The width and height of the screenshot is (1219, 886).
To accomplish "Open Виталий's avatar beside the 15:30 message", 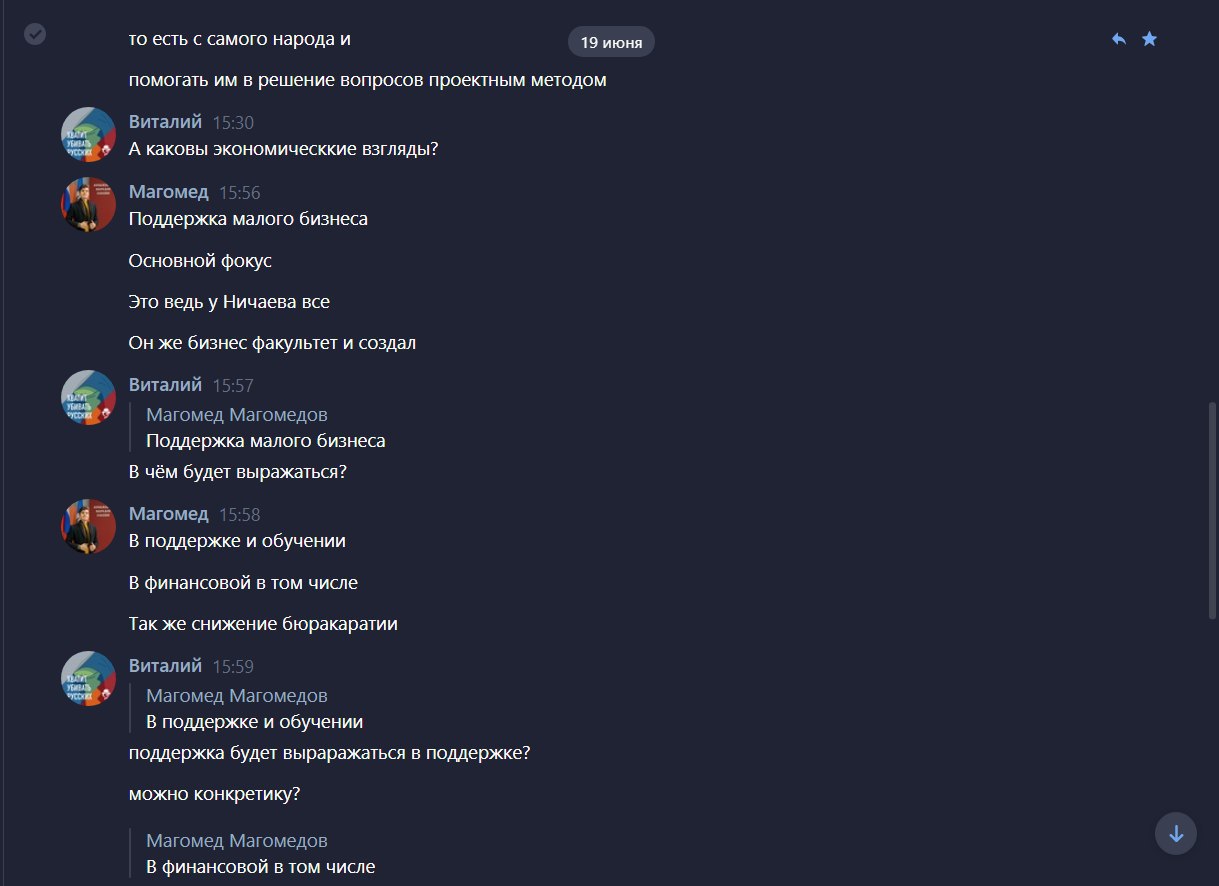I will tap(89, 134).
